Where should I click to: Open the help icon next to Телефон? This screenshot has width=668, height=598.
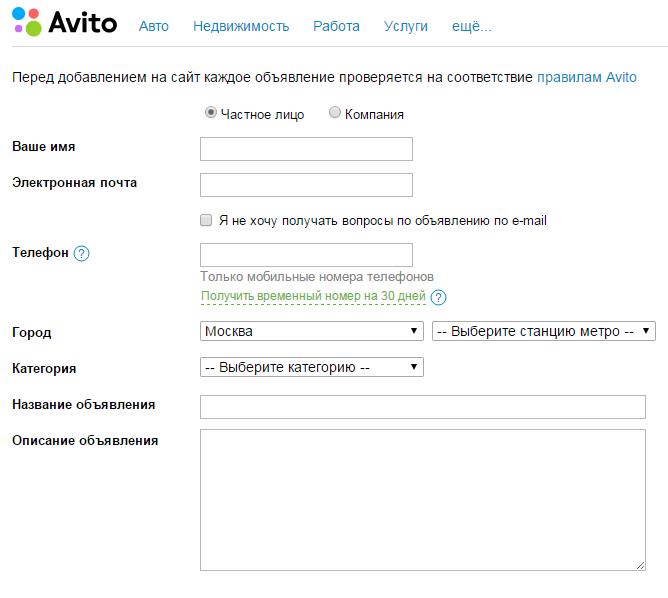[81, 253]
